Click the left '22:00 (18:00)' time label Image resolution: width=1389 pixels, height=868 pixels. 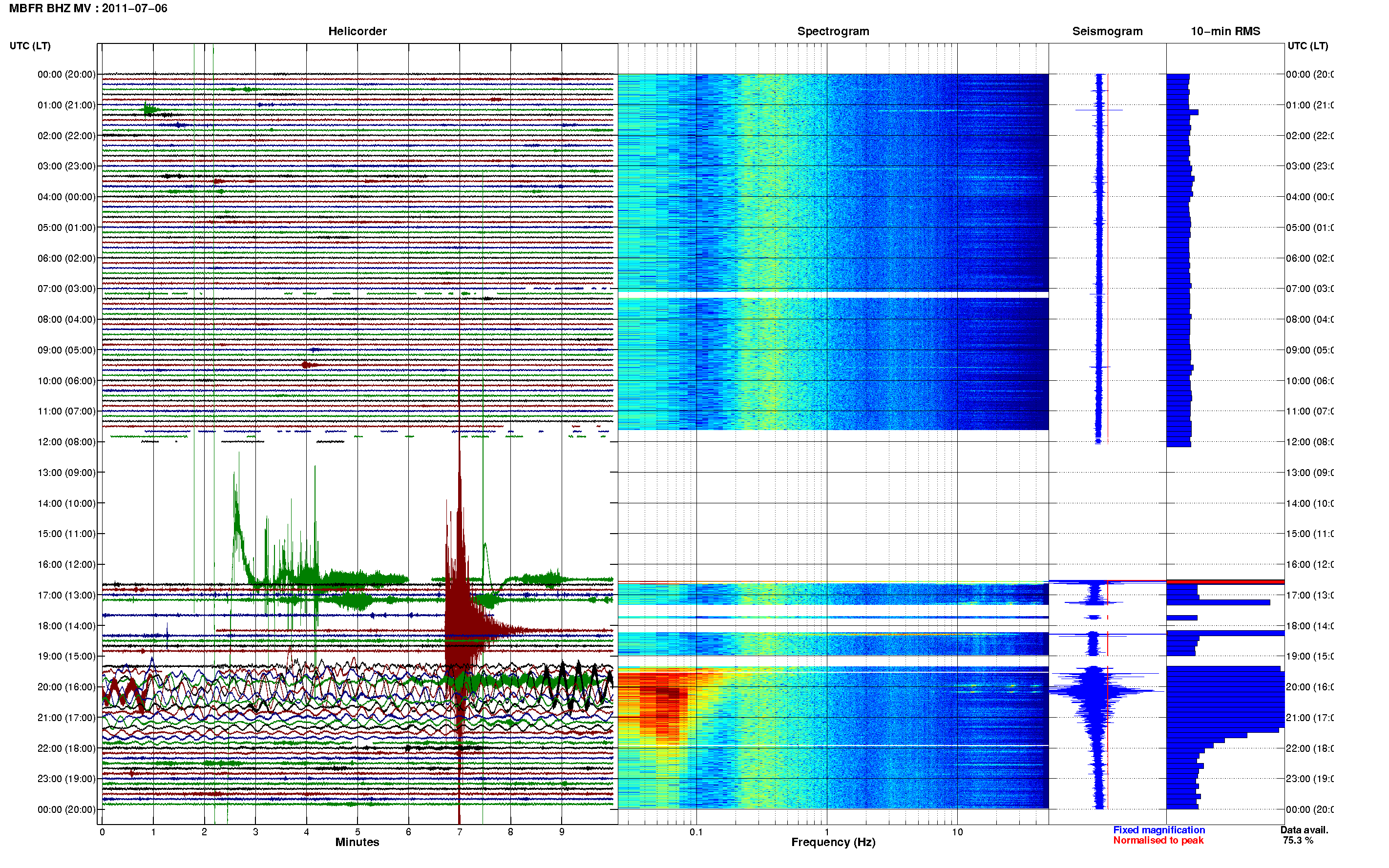[66, 748]
